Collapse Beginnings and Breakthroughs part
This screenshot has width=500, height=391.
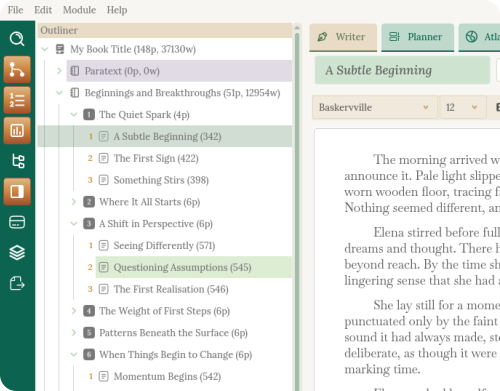[x=59, y=93]
